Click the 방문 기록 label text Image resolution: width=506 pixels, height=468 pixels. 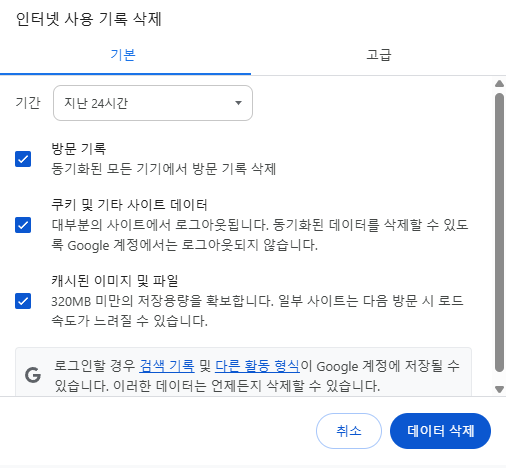79,148
